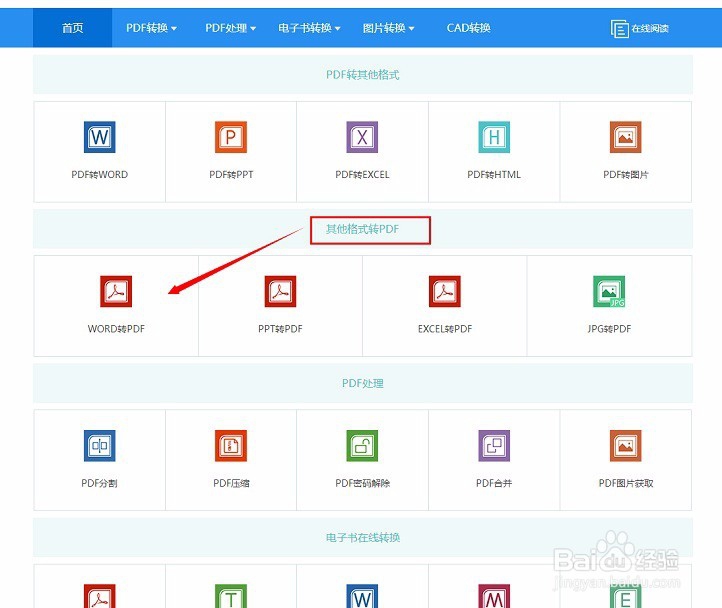Click the WORD转PDF label text
The image size is (722, 608).
point(116,329)
